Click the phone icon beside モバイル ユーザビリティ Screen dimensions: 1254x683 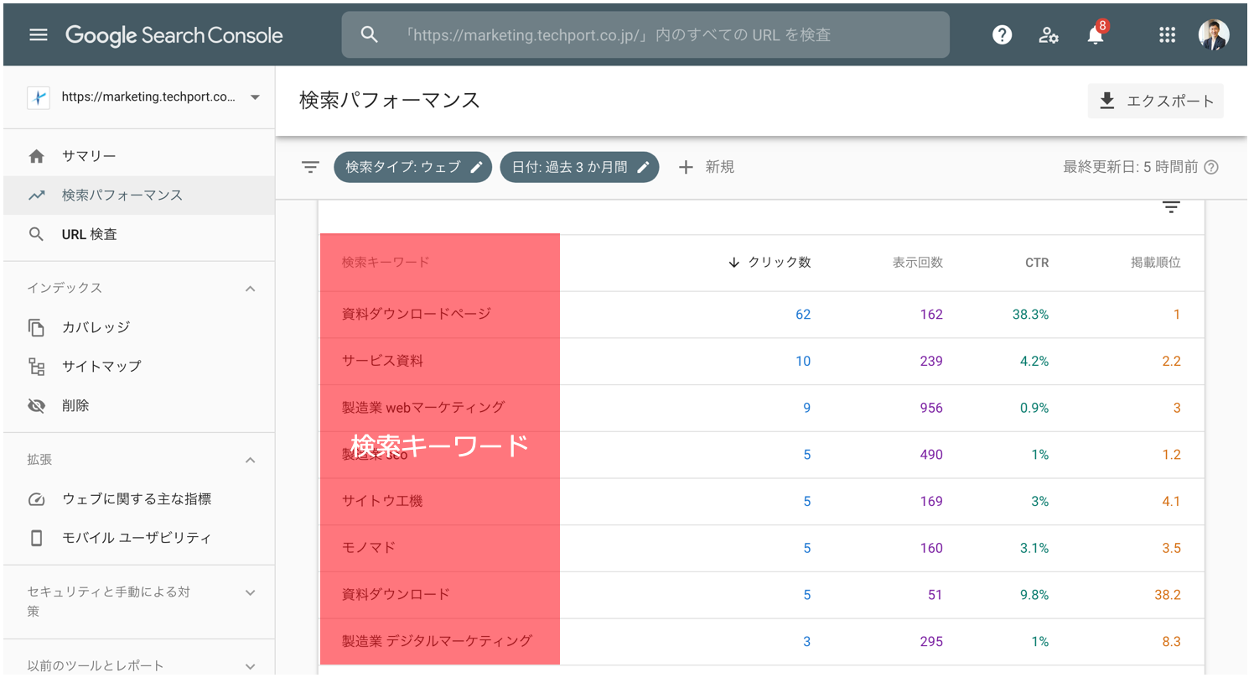click(37, 538)
